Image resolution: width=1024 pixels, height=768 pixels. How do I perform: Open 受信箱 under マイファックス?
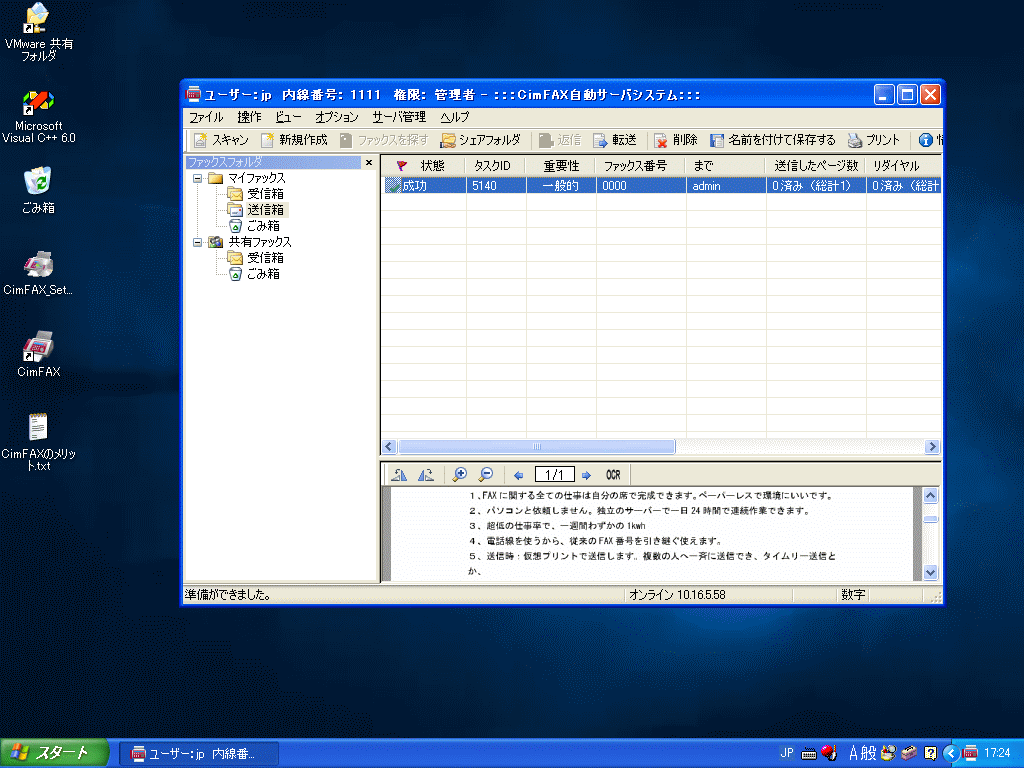(x=265, y=194)
